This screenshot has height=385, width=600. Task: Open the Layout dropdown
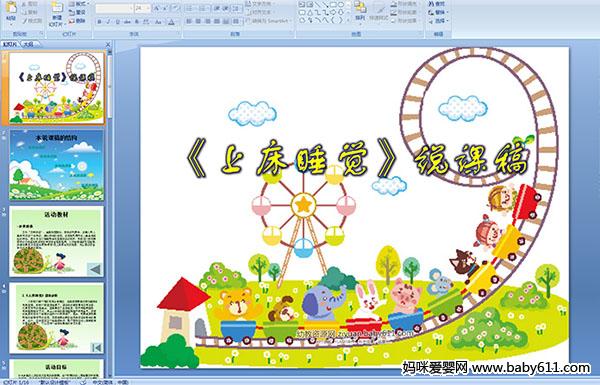[79, 4]
